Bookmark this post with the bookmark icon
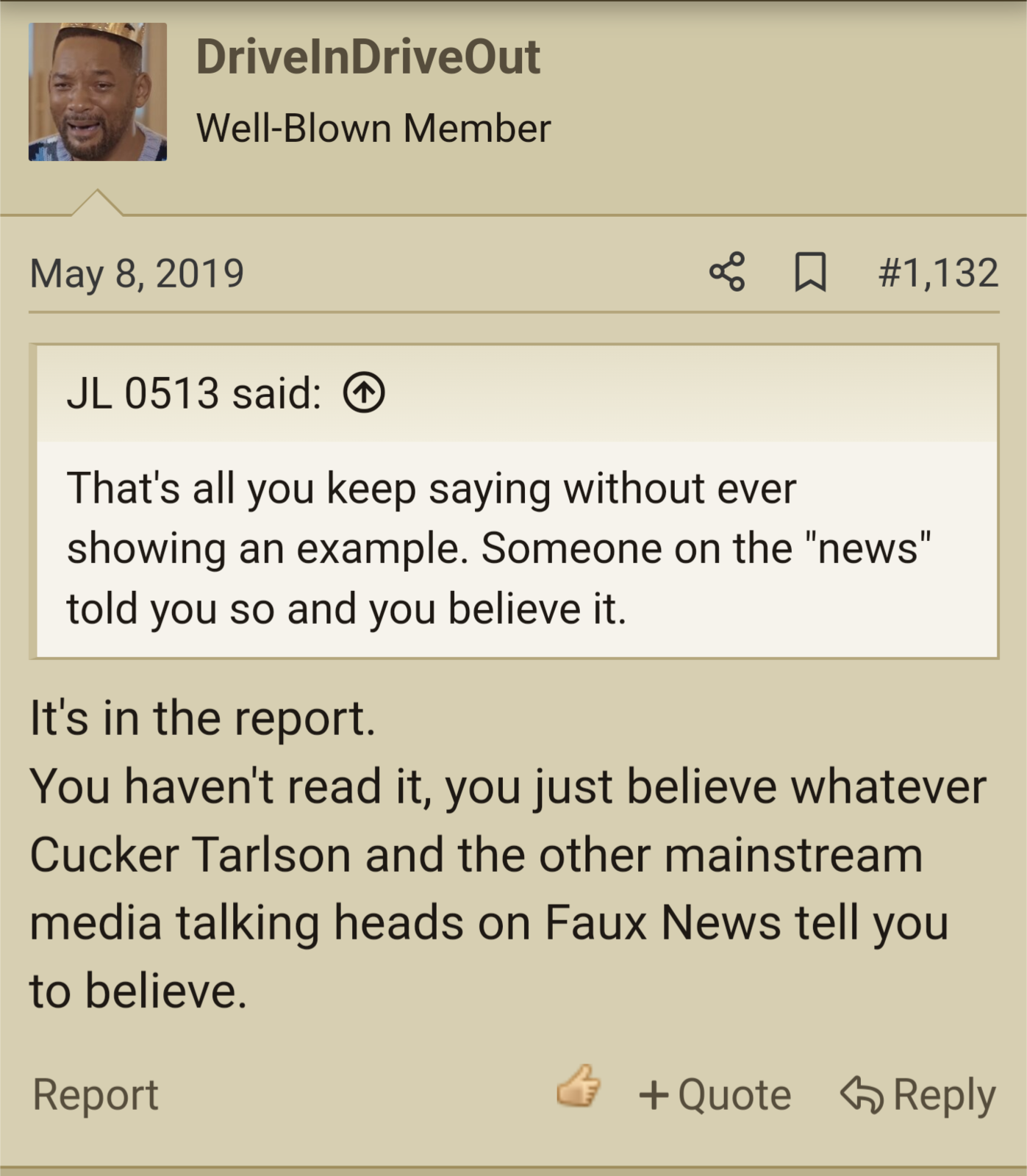 point(810,272)
